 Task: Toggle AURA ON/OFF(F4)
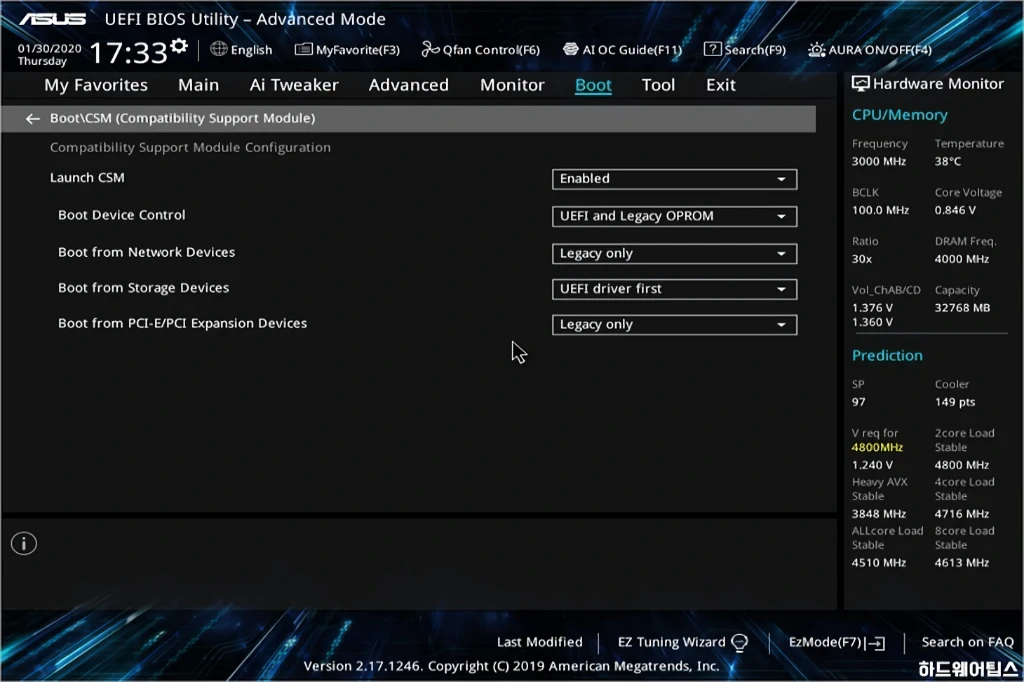point(870,50)
